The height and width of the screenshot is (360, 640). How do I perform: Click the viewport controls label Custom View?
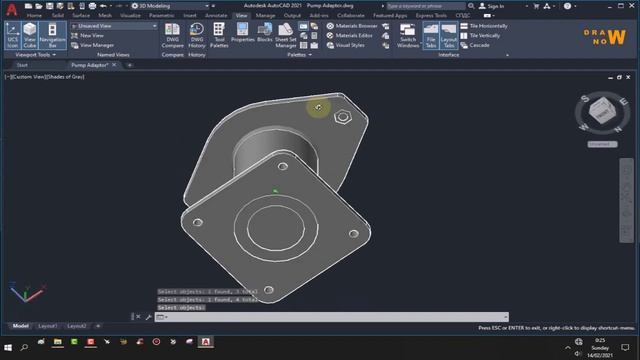28,77
